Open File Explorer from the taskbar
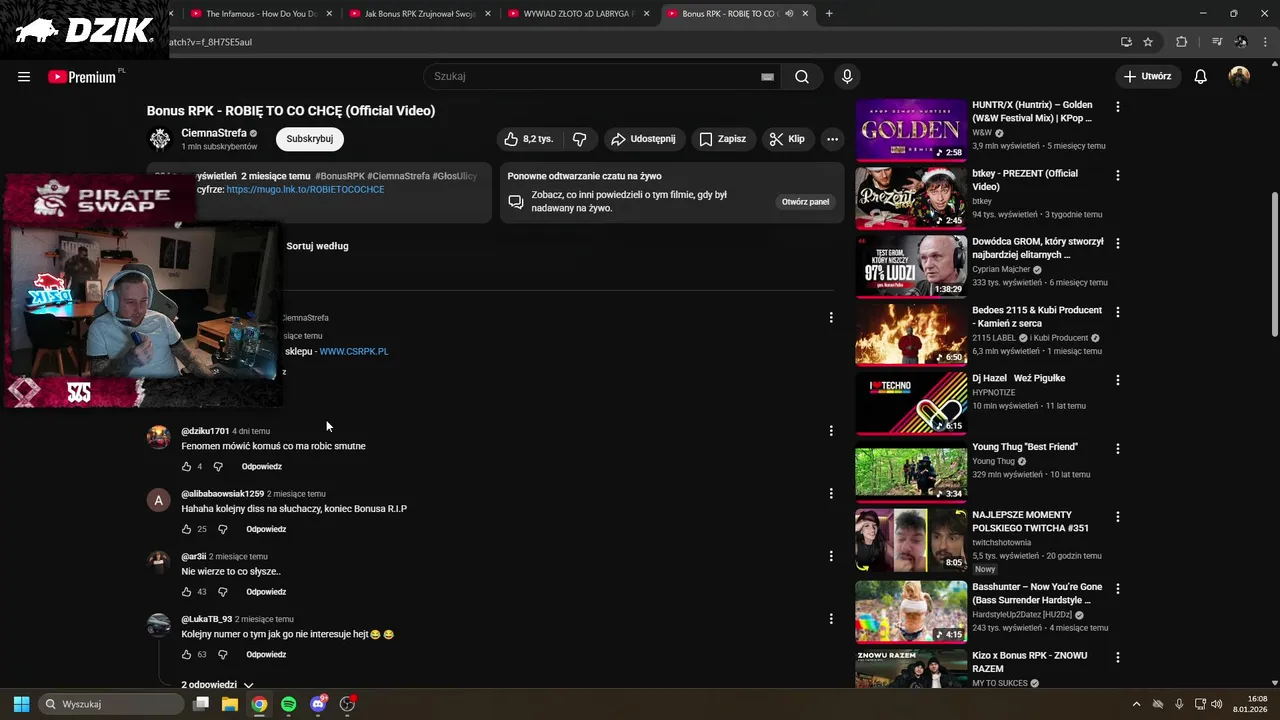The image size is (1280, 720). (230, 704)
